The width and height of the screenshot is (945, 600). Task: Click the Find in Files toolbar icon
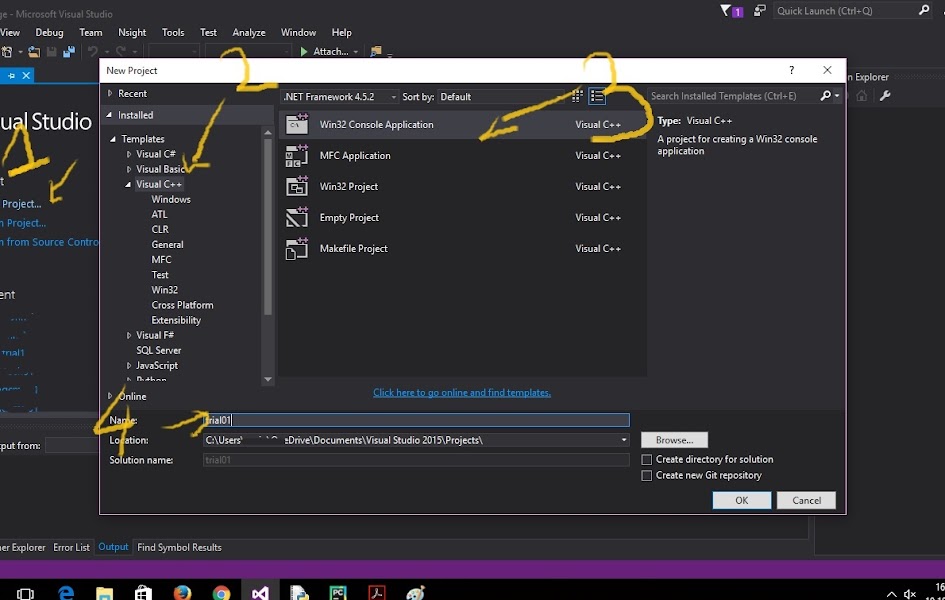tap(376, 52)
